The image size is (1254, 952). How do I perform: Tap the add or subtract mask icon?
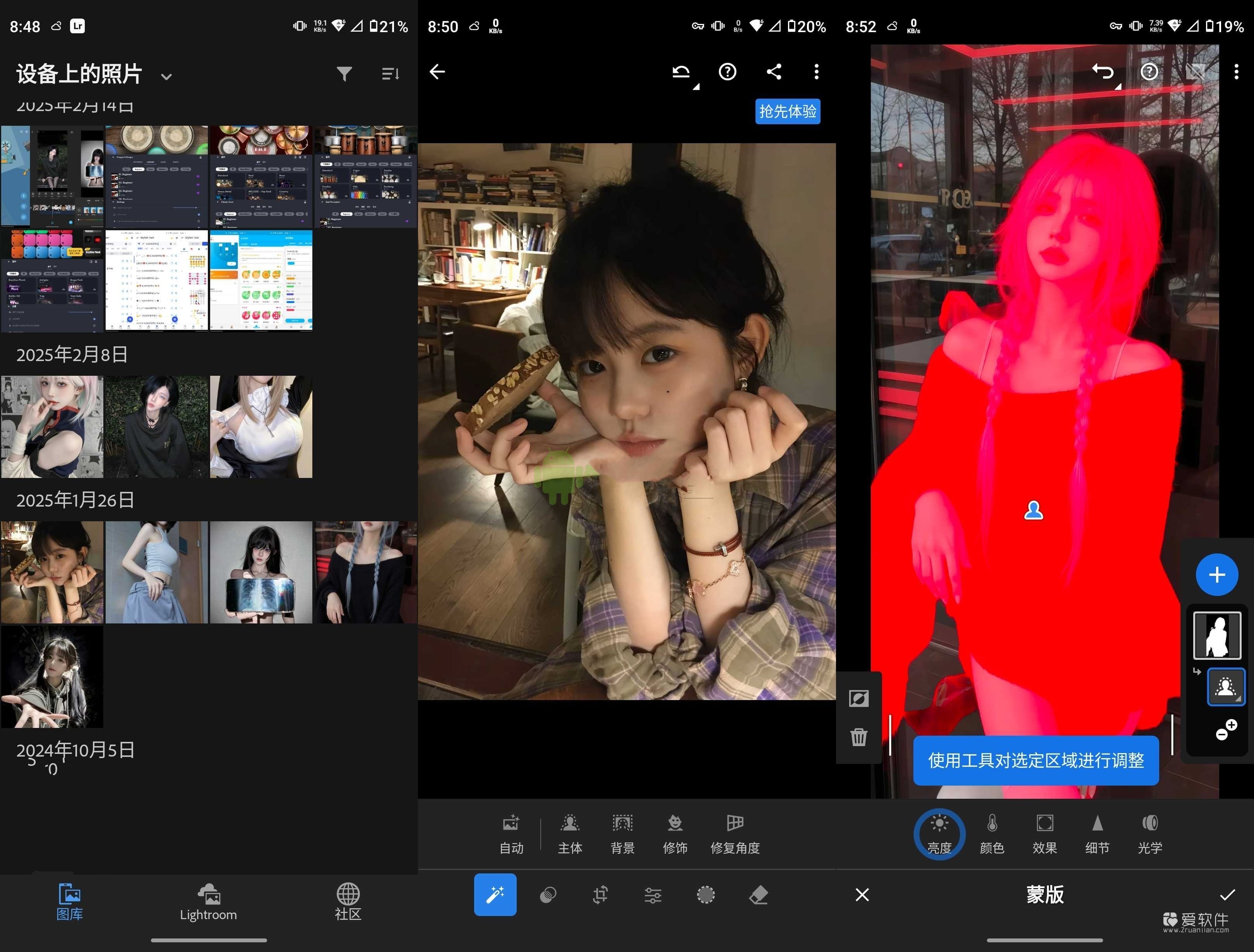click(x=1226, y=730)
